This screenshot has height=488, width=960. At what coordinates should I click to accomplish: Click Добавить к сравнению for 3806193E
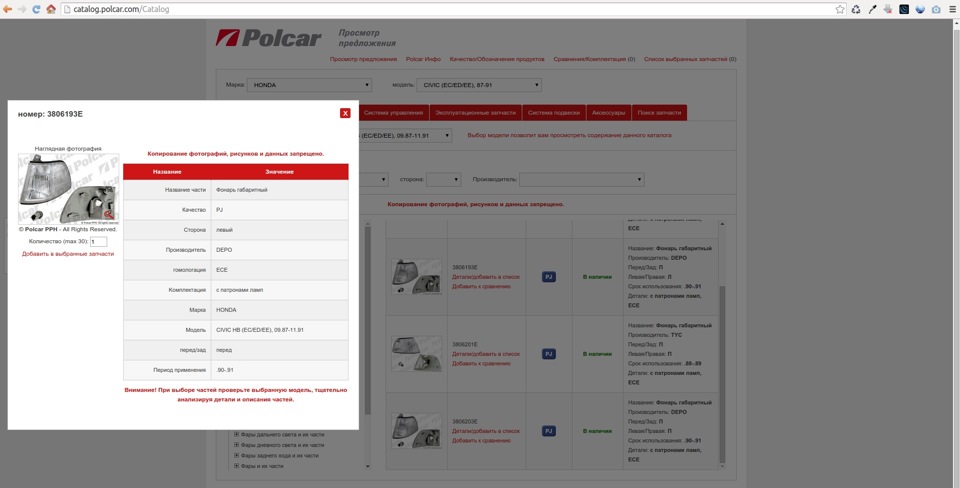(481, 287)
